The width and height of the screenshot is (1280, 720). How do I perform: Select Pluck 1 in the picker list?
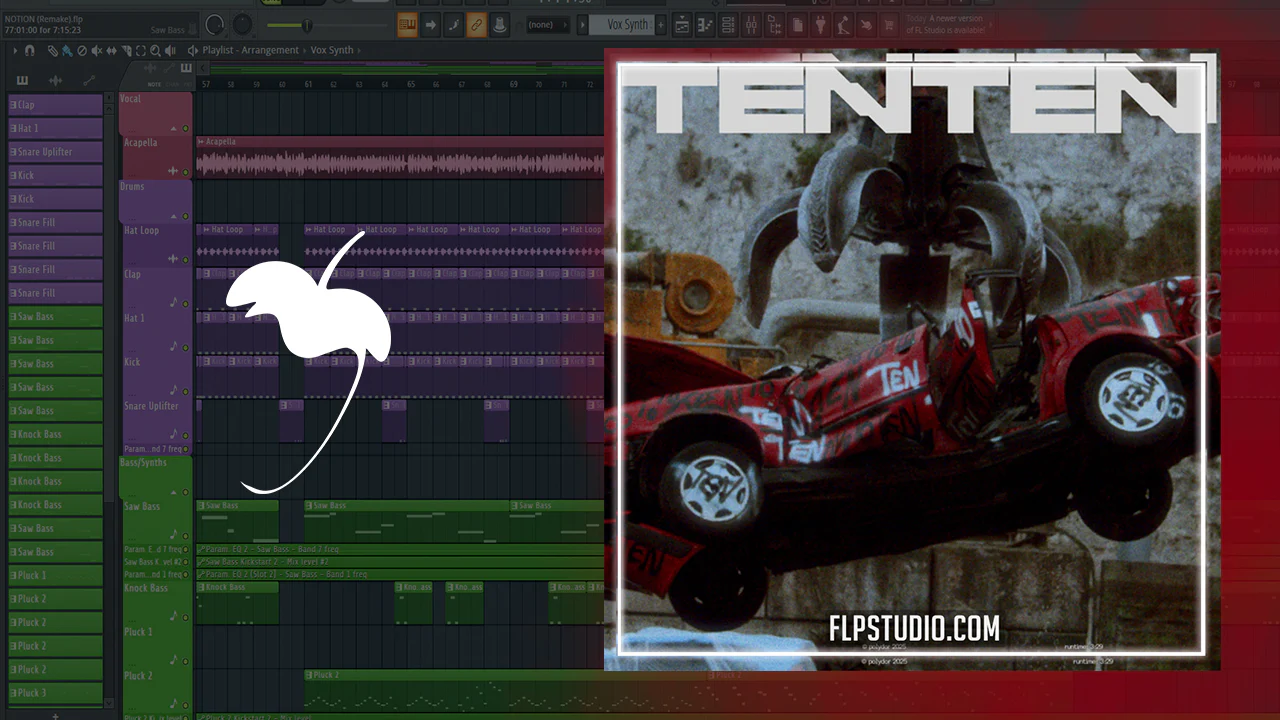(55, 575)
